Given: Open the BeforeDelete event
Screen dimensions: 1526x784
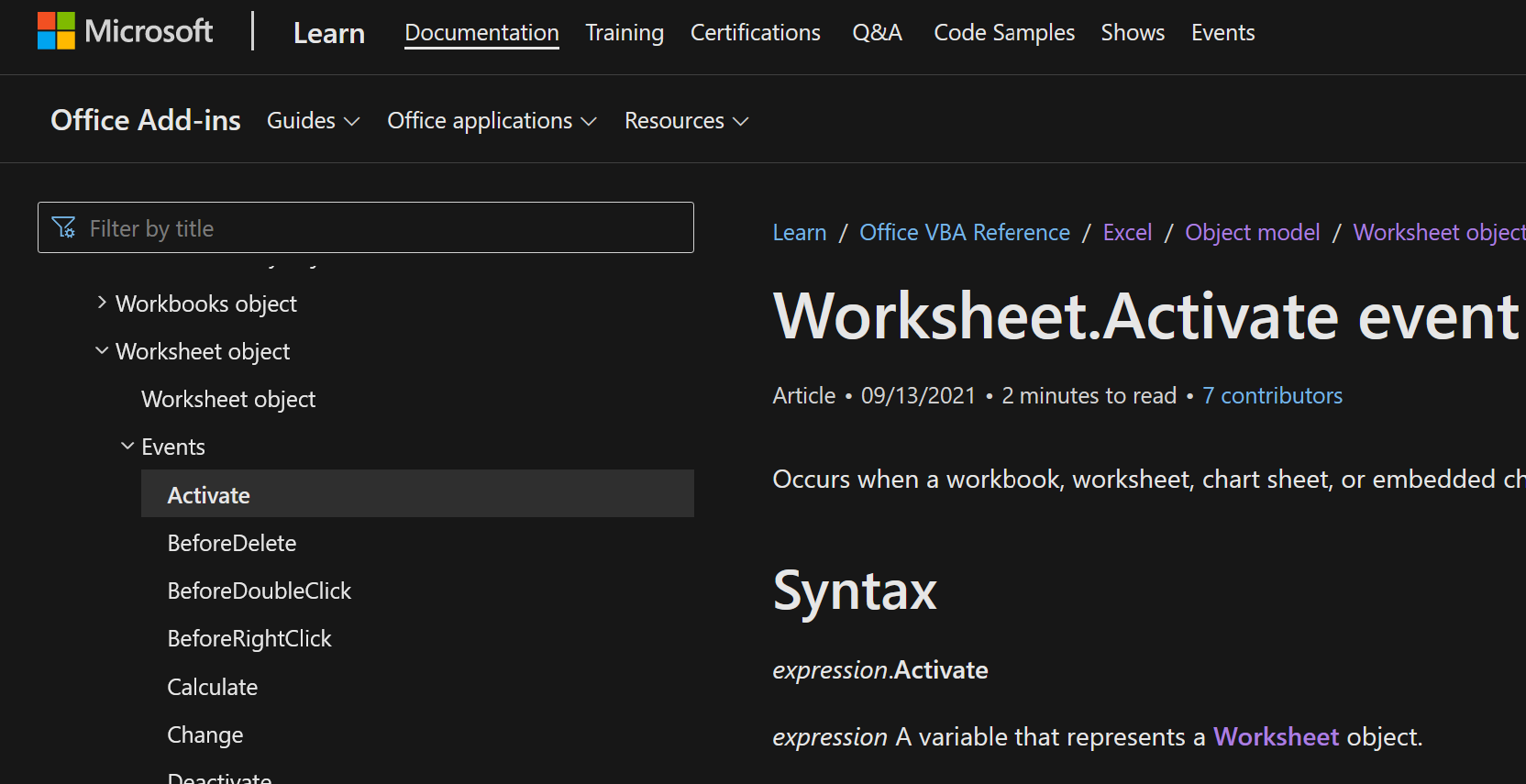Looking at the screenshot, I should [232, 543].
